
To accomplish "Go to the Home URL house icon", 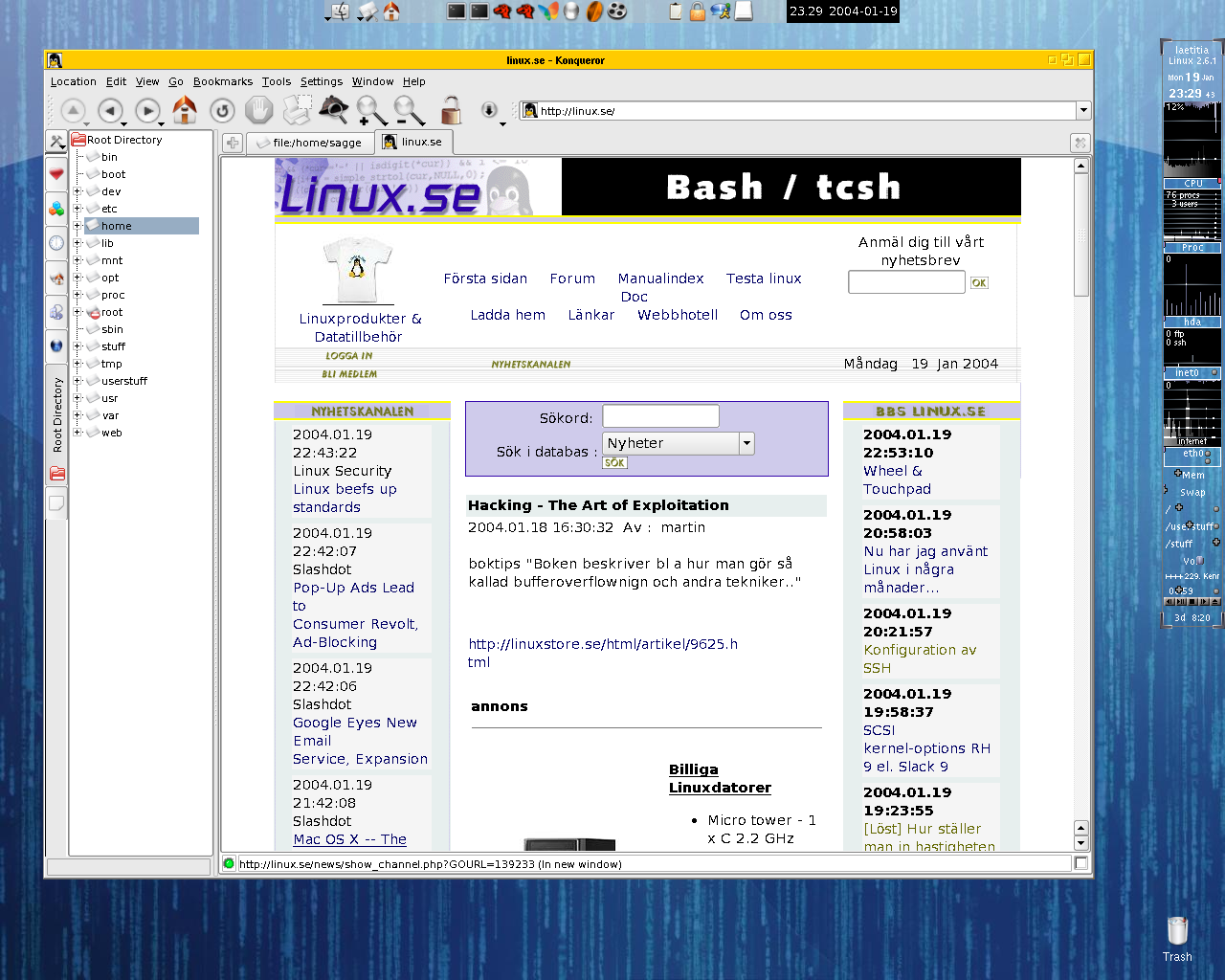I will (x=185, y=110).
